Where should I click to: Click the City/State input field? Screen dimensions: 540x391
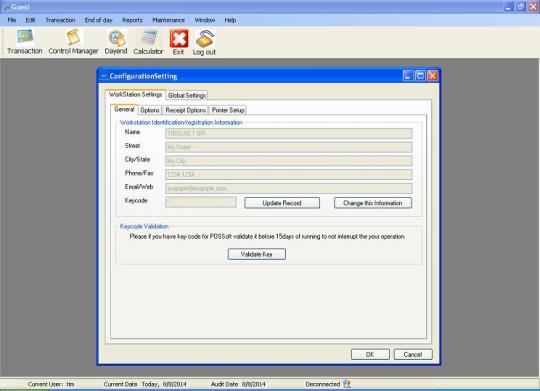pyautogui.click(x=289, y=161)
